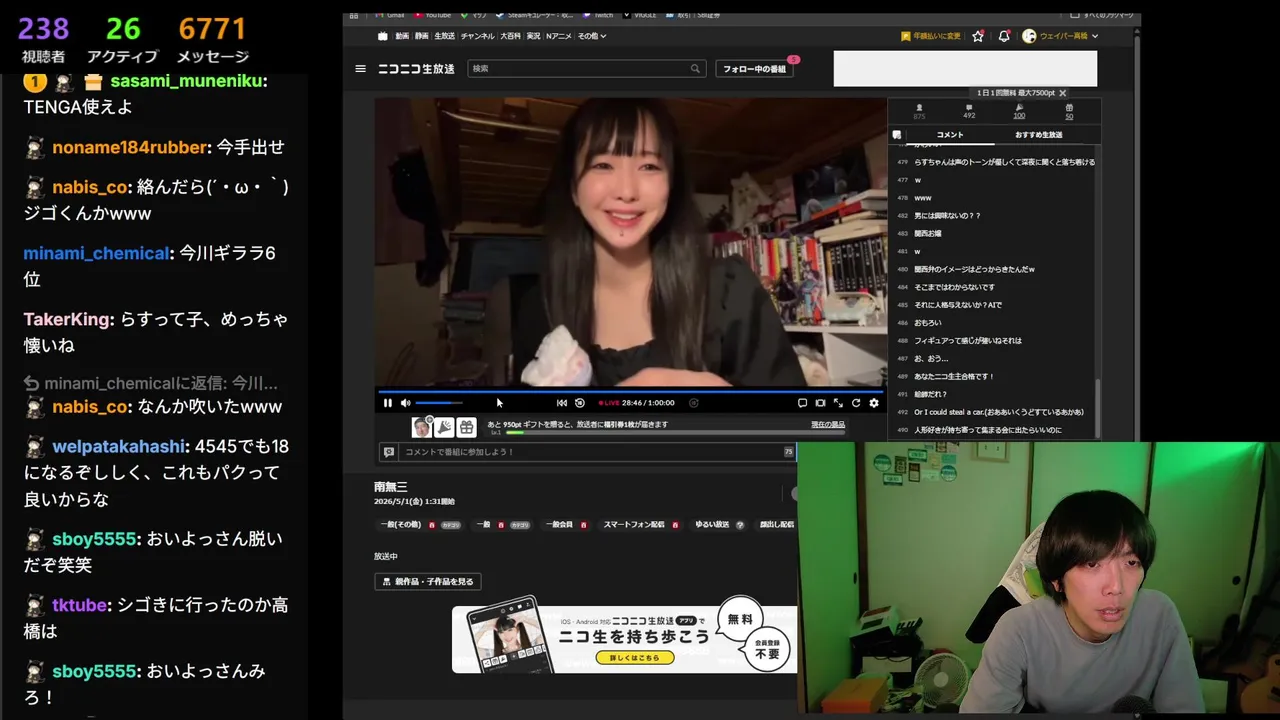The image size is (1280, 720).
Task: Select comment 'あなたニコ生合格です！'
Action: [954, 376]
